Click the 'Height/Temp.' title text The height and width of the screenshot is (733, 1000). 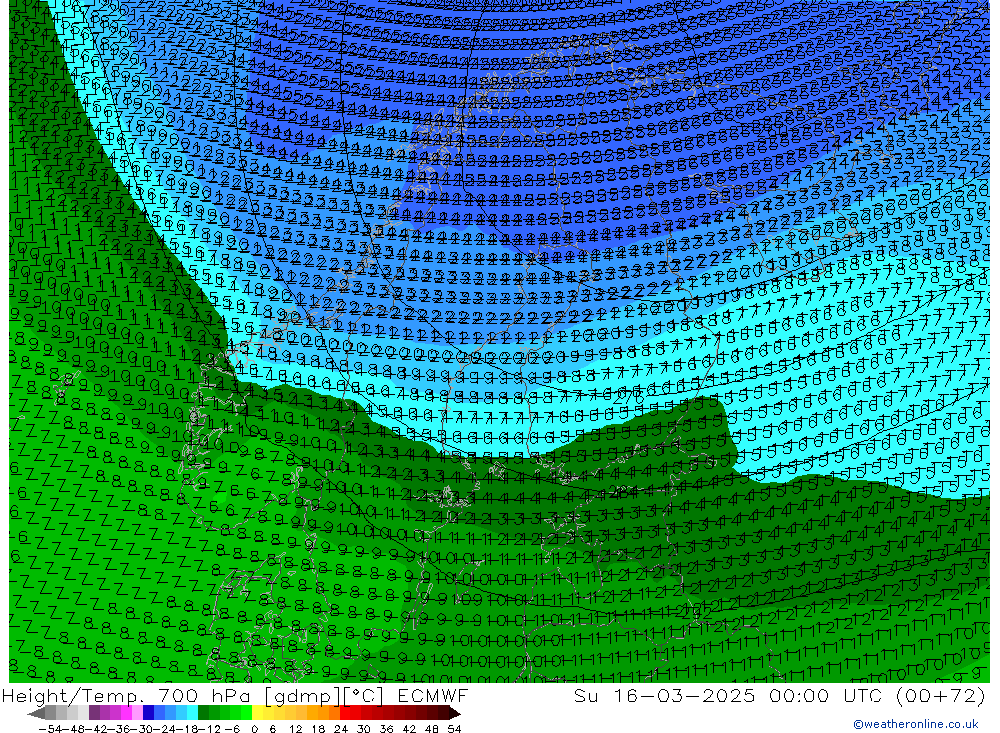click(x=75, y=695)
